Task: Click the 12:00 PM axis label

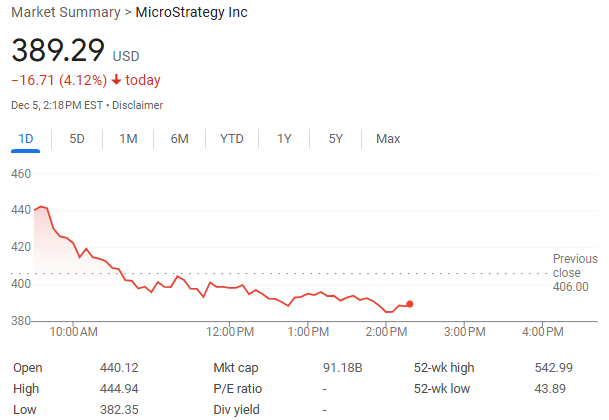Action: (233, 331)
